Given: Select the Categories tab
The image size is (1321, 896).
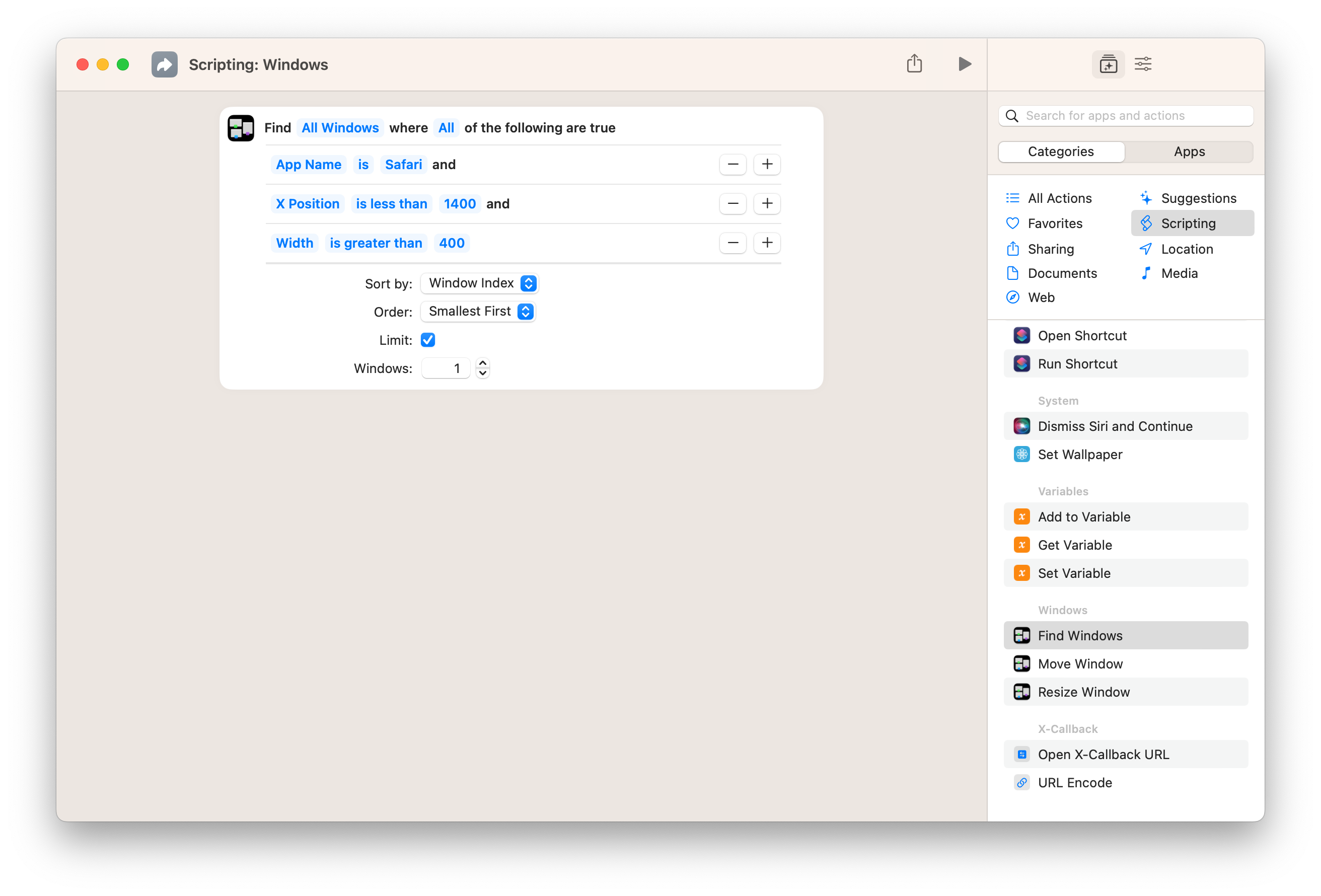Looking at the screenshot, I should pos(1061,151).
